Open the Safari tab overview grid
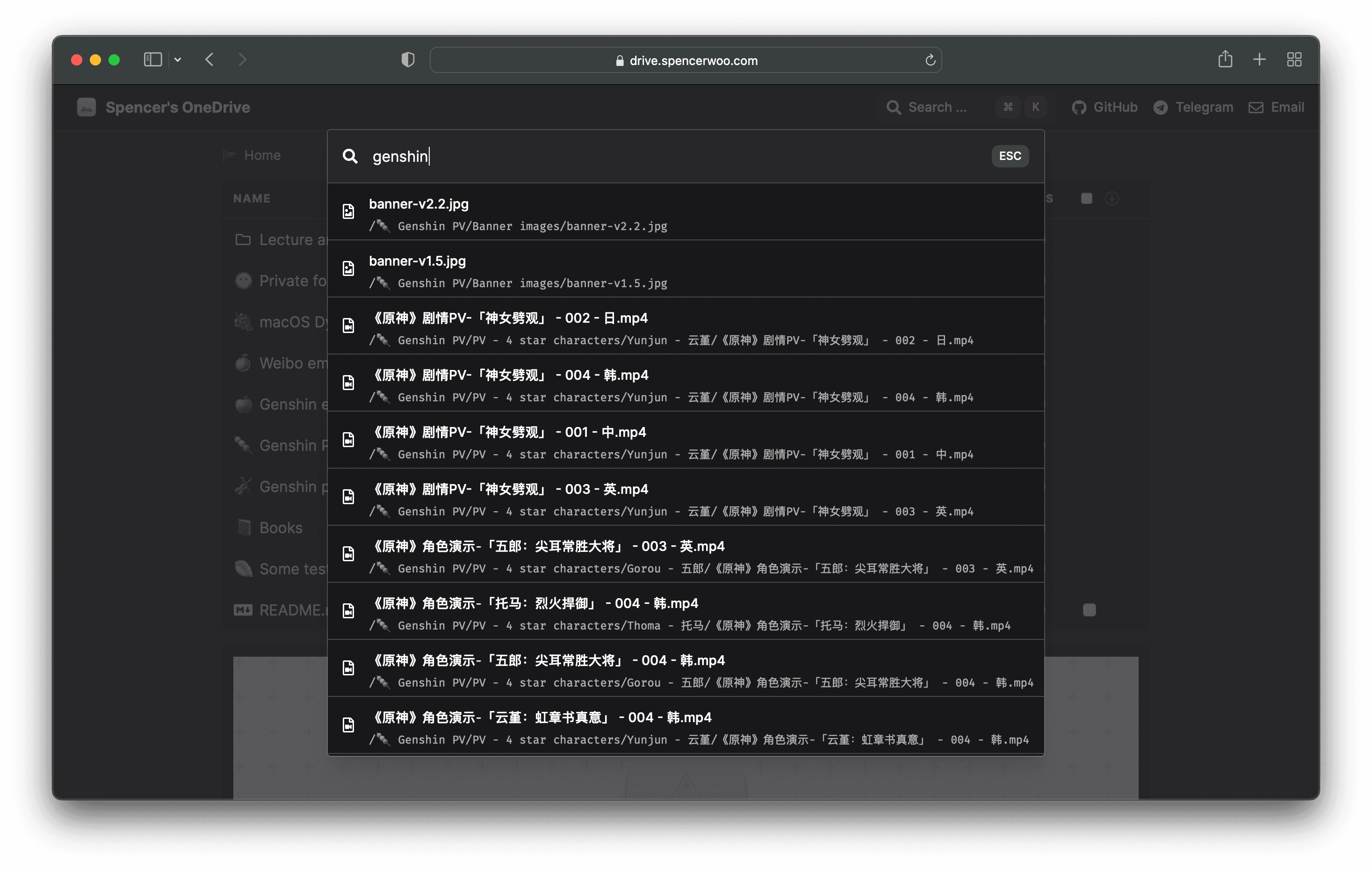Viewport: 1372px width, 869px height. click(1294, 59)
